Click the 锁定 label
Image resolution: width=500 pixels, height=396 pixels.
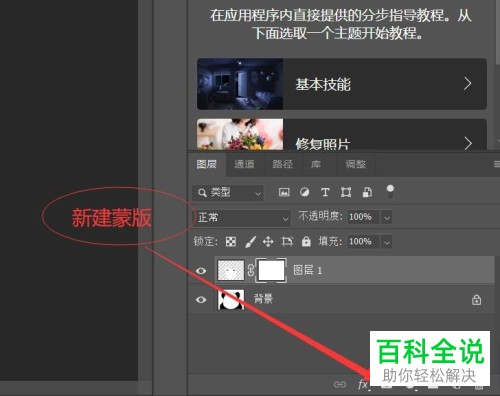[x=205, y=241]
